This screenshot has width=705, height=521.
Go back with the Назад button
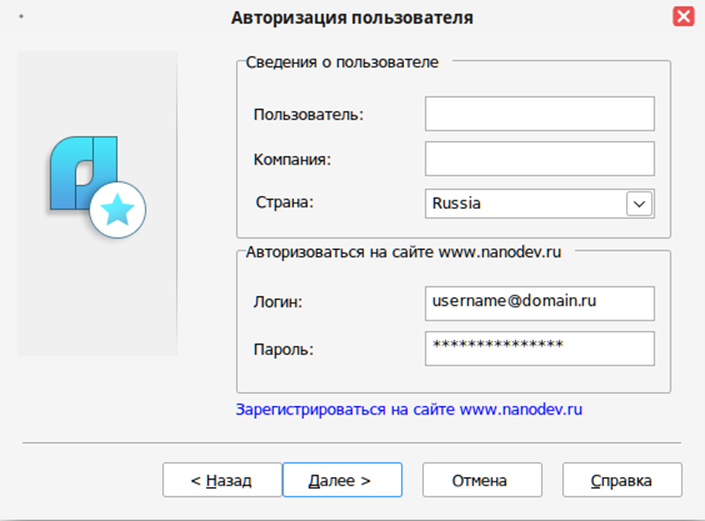[x=222, y=480]
